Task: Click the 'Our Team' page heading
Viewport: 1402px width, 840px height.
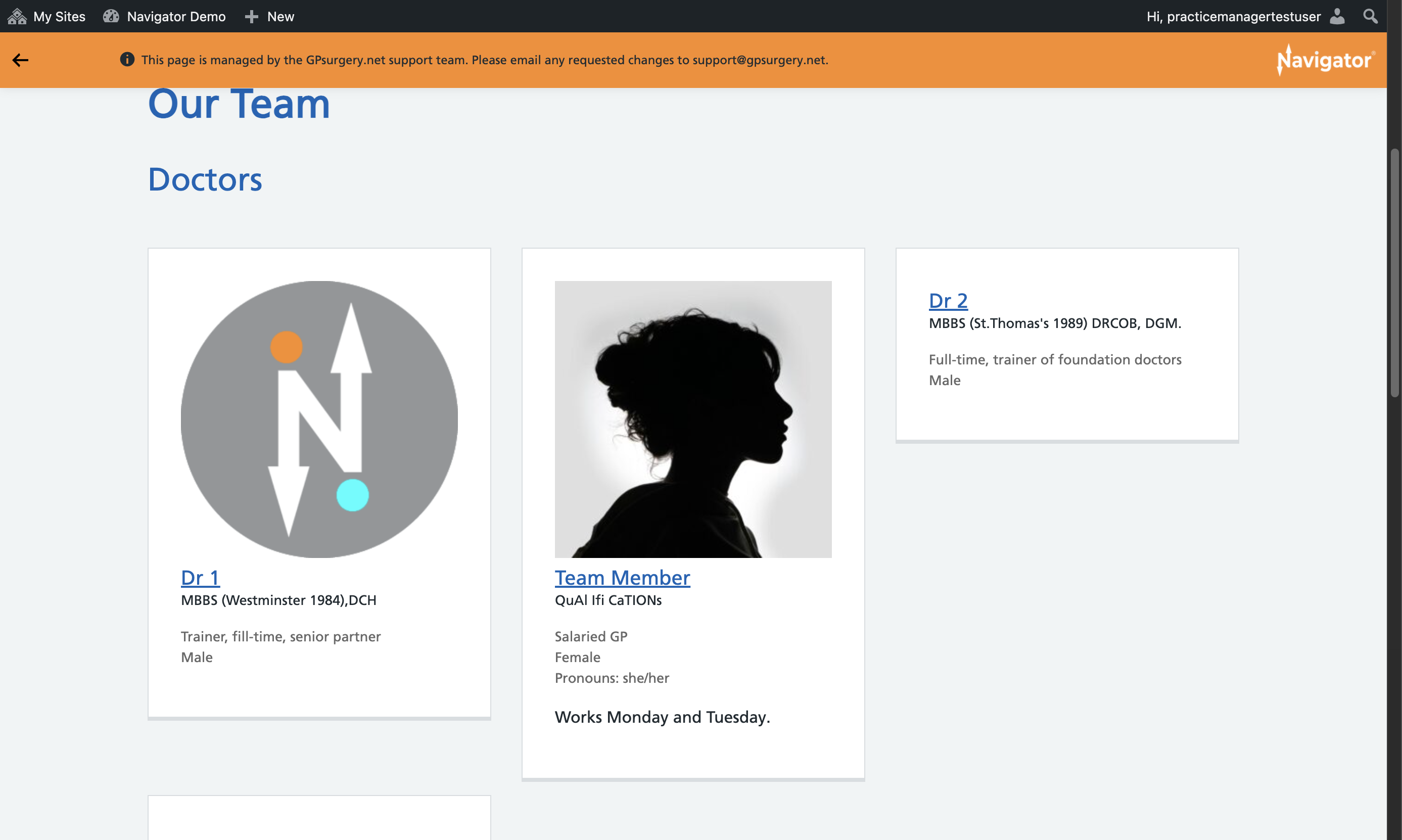Action: pos(239,104)
